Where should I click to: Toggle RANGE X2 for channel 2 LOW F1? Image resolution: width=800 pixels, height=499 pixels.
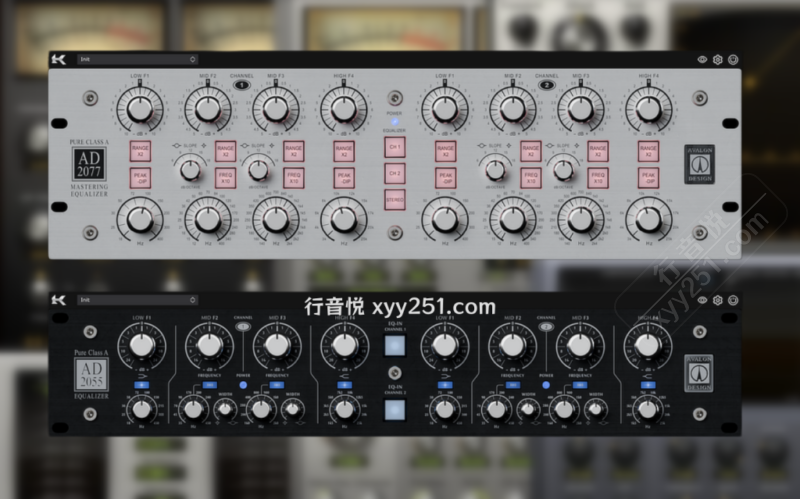tap(445, 152)
